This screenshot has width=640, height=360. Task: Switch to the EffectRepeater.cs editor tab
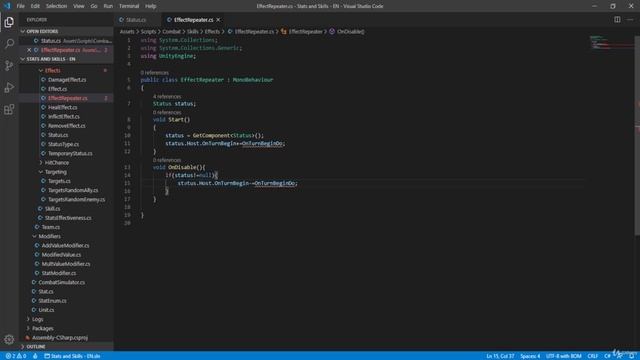(x=193, y=20)
